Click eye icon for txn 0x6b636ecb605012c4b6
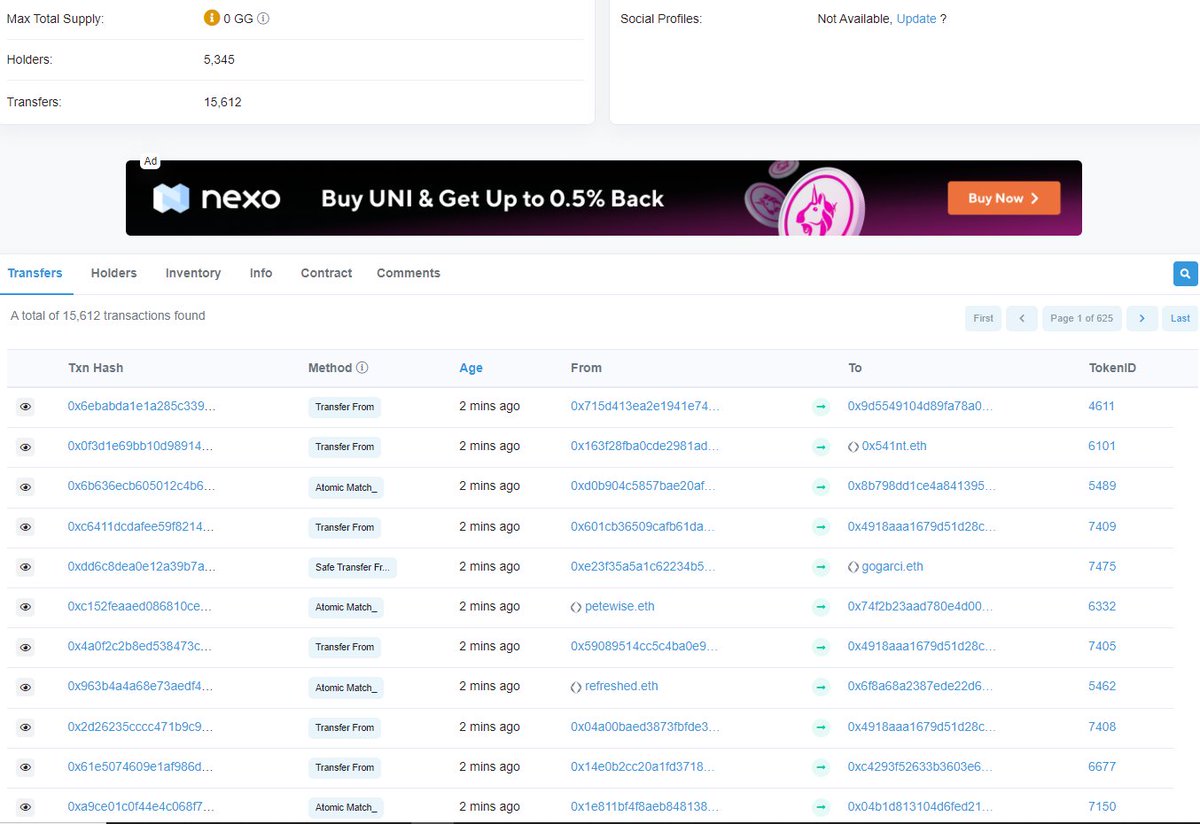 click(26, 487)
